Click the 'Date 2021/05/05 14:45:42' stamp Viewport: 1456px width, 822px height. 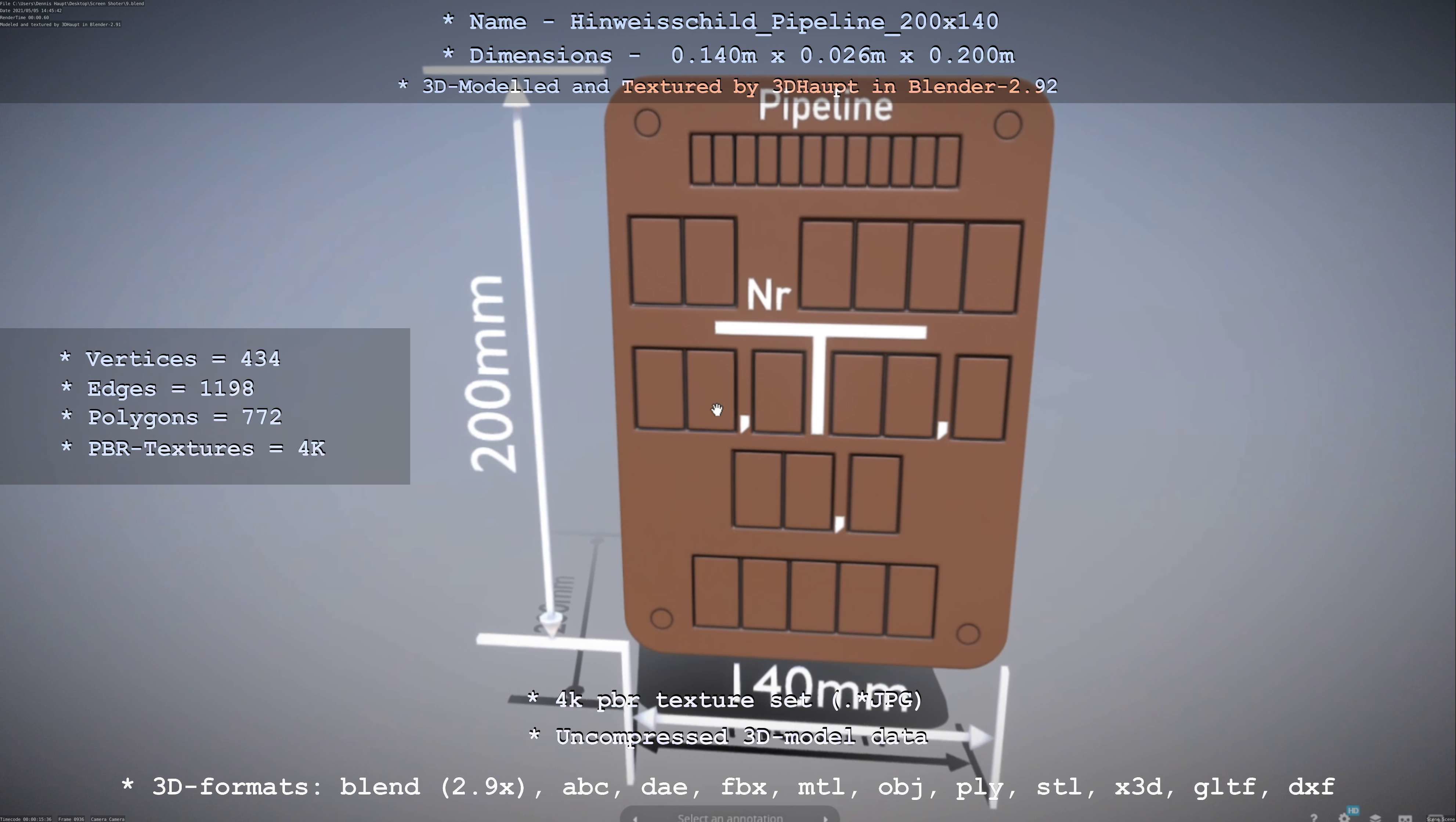(x=31, y=11)
